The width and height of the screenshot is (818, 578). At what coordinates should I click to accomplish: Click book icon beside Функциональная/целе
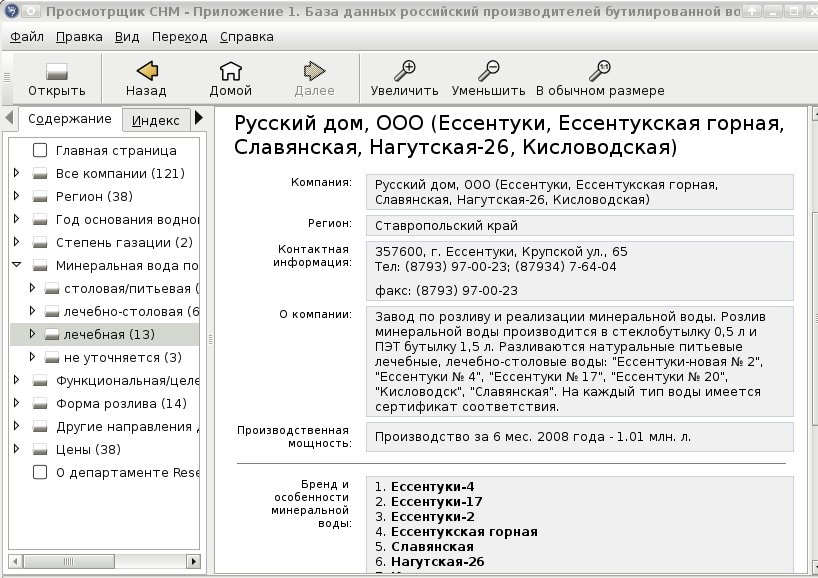click(x=40, y=380)
